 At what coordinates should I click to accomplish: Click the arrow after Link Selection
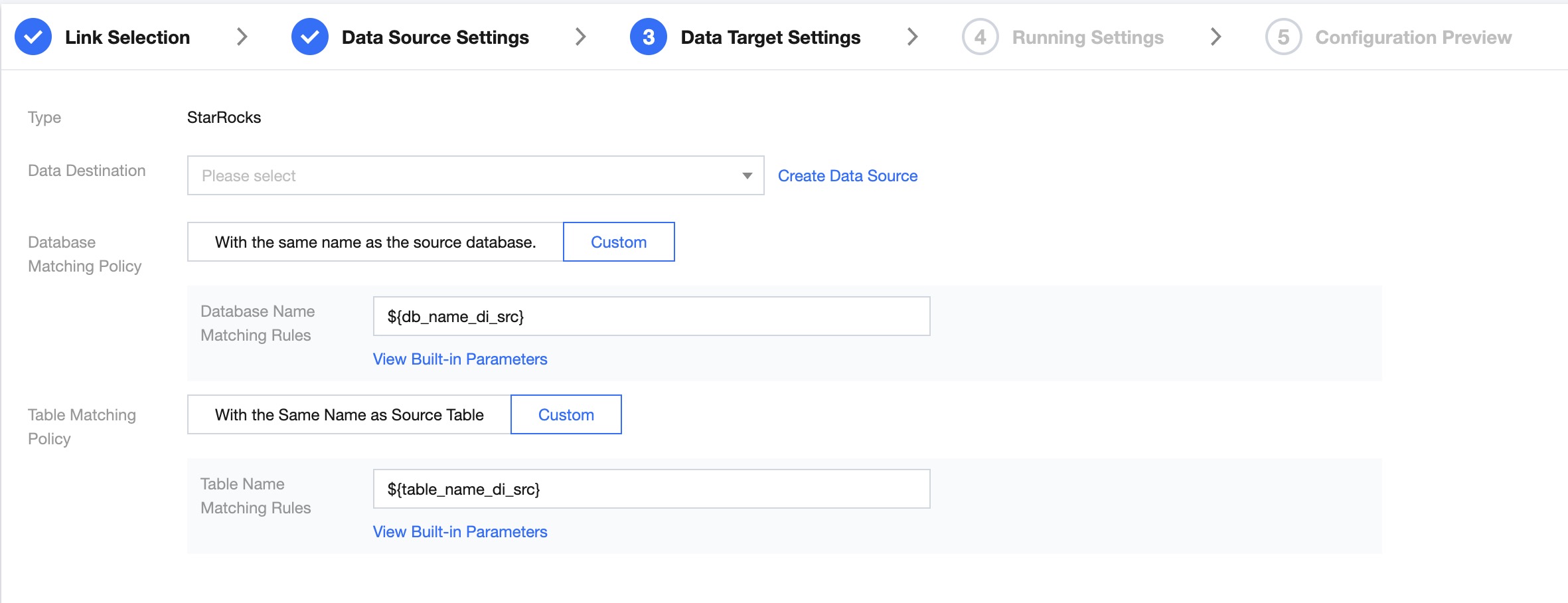coord(242,37)
